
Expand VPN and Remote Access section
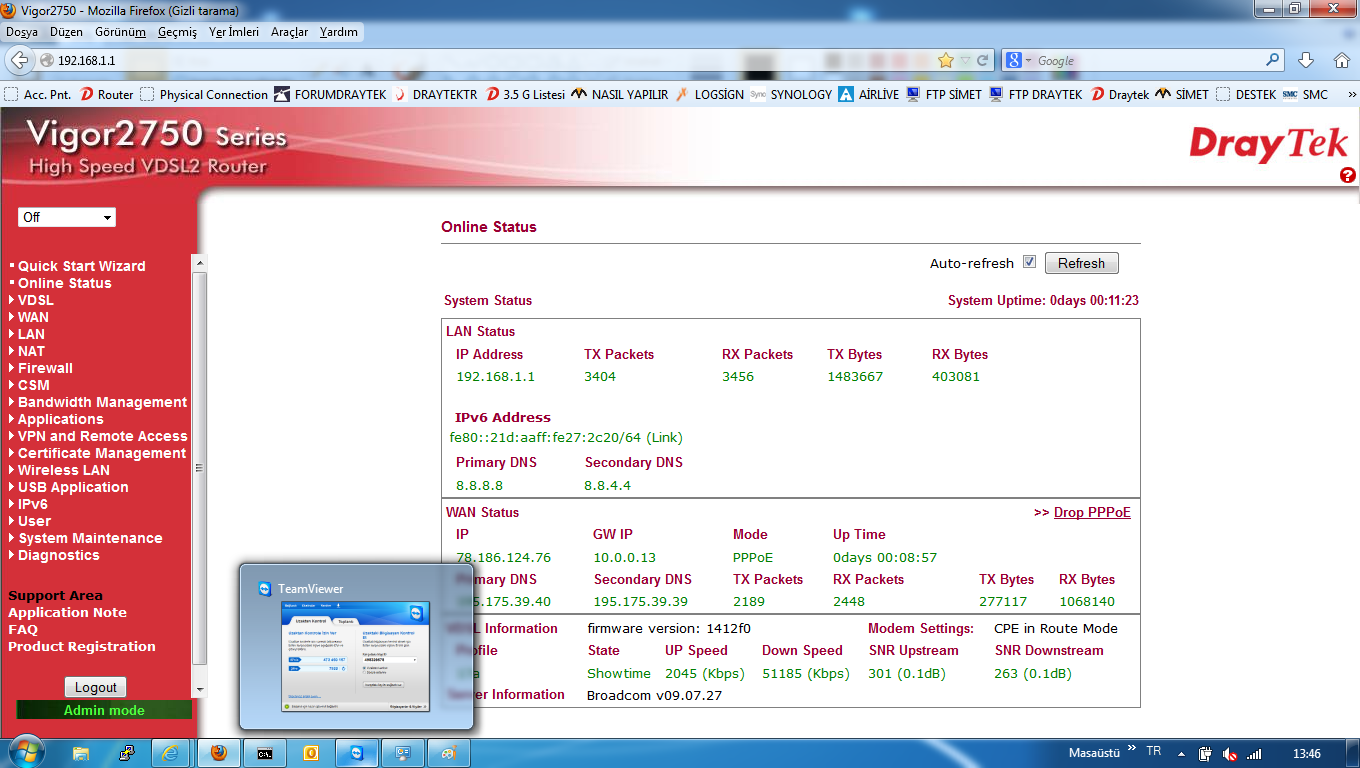click(102, 436)
